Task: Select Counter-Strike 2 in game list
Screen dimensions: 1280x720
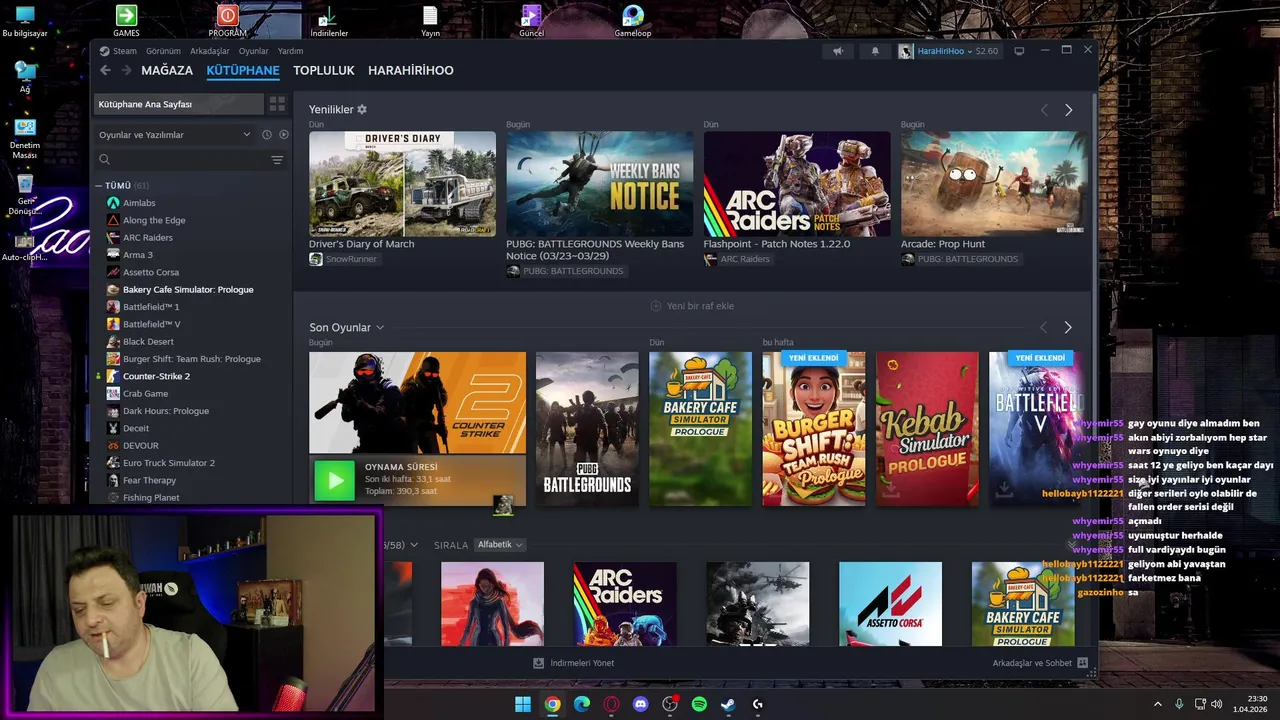Action: [x=156, y=376]
